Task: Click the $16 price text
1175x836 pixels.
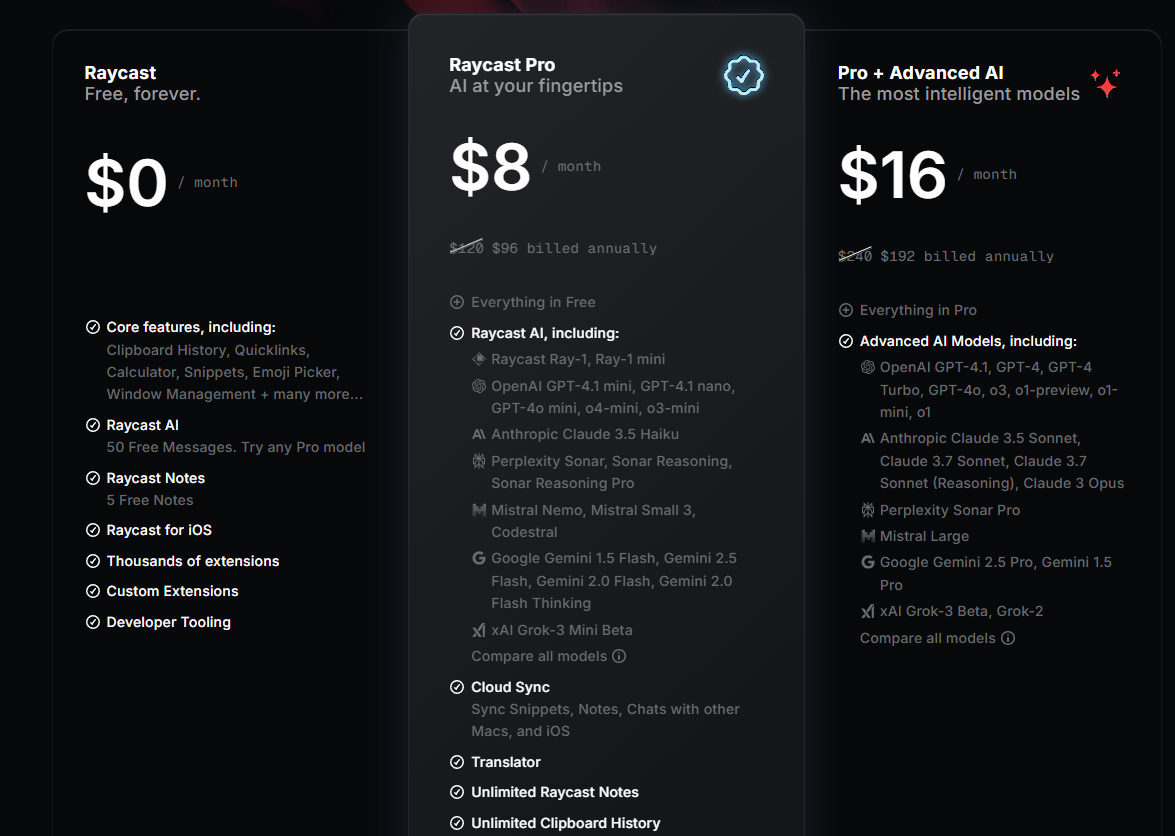Action: (x=892, y=175)
